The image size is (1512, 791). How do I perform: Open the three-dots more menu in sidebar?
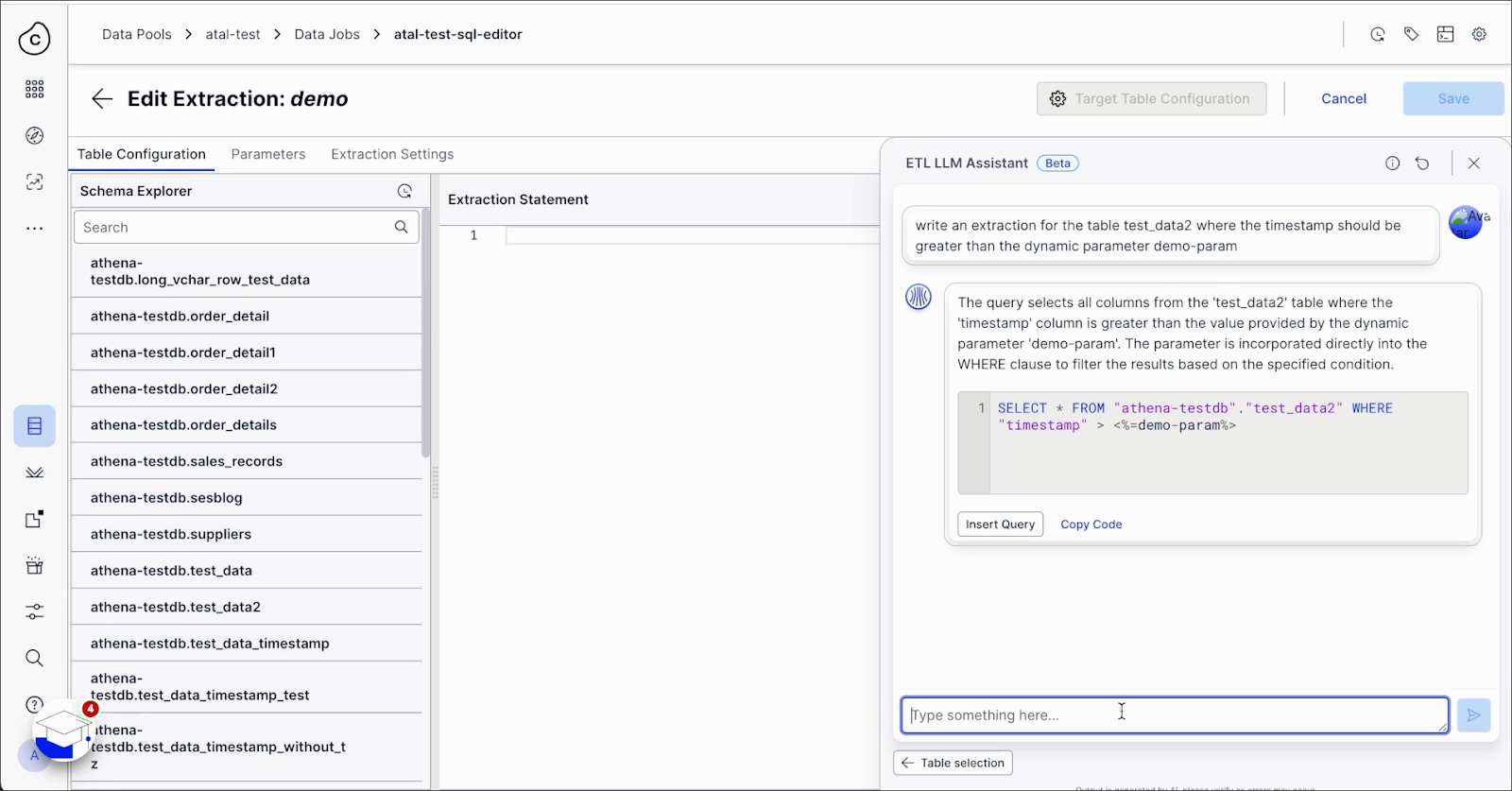click(34, 228)
